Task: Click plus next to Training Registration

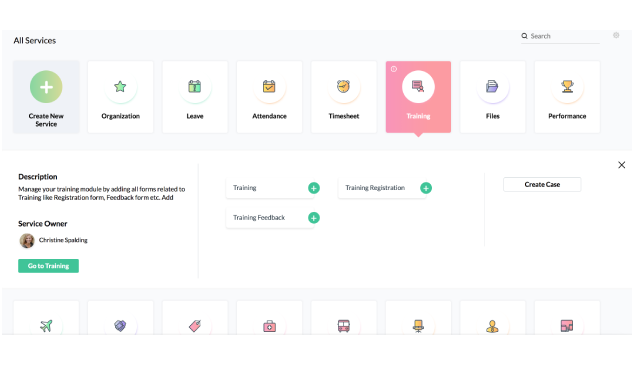Action: (426, 188)
